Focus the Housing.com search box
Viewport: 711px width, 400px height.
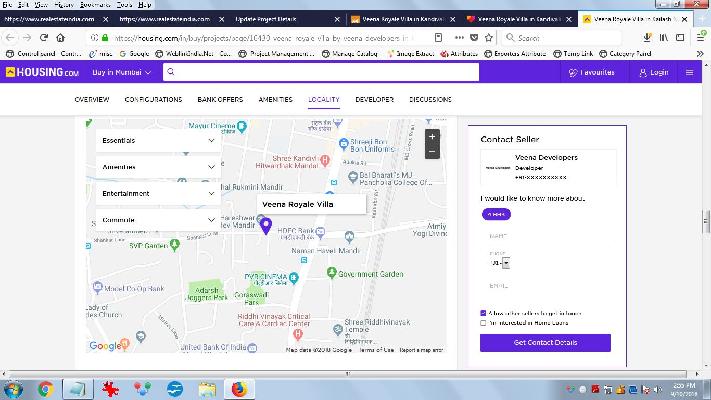pyautogui.click(x=321, y=72)
